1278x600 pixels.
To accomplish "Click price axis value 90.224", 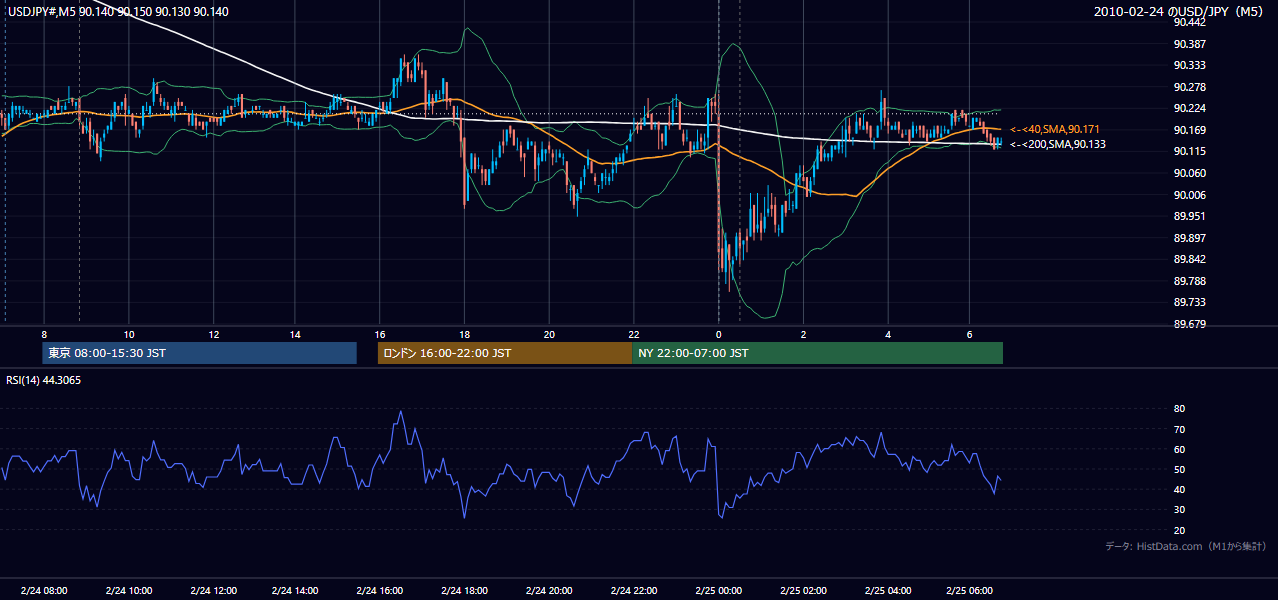I will (x=1190, y=108).
